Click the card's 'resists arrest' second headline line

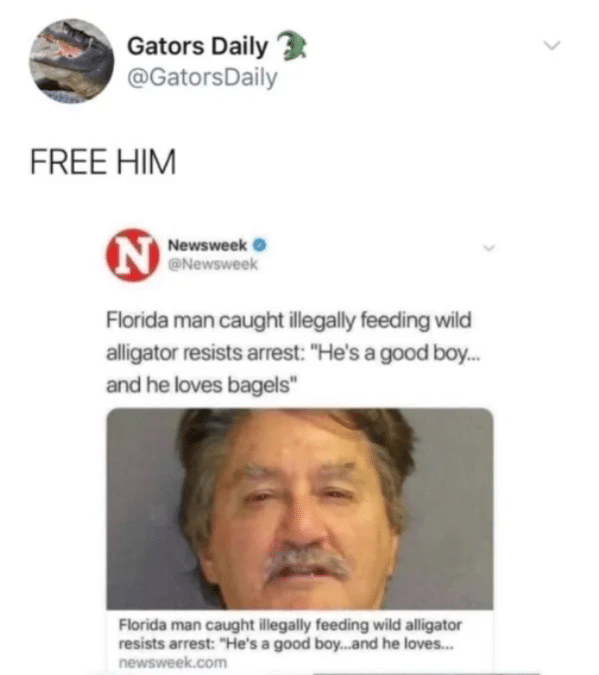pos(286,644)
